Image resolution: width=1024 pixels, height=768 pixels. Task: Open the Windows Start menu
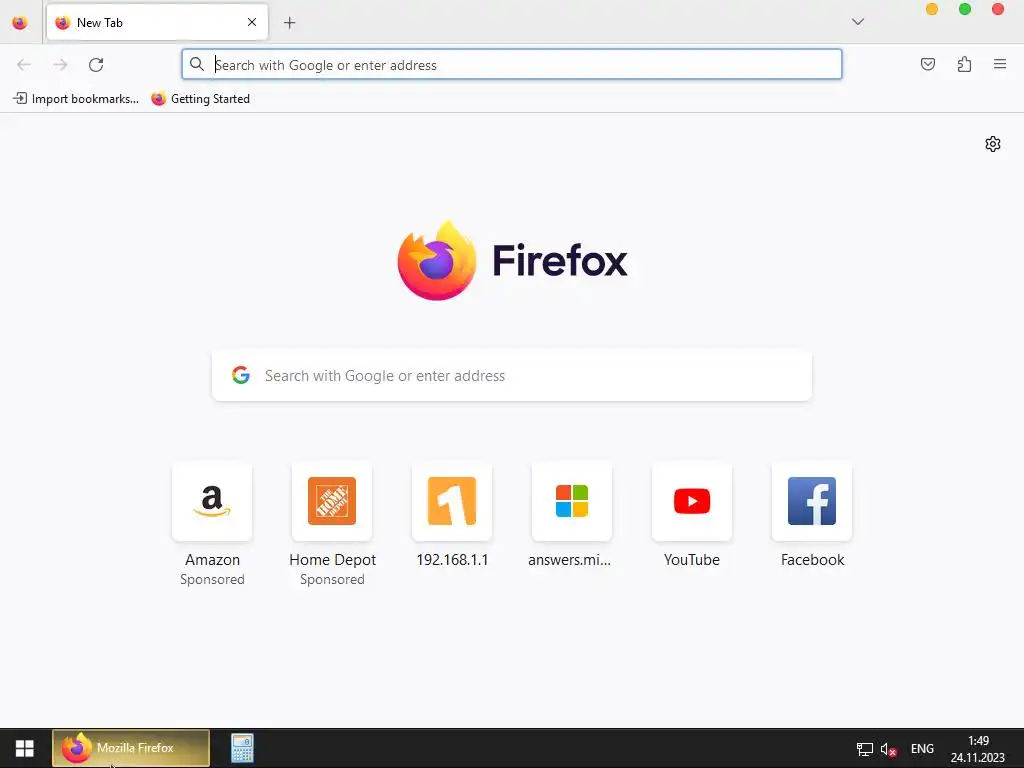[25, 748]
